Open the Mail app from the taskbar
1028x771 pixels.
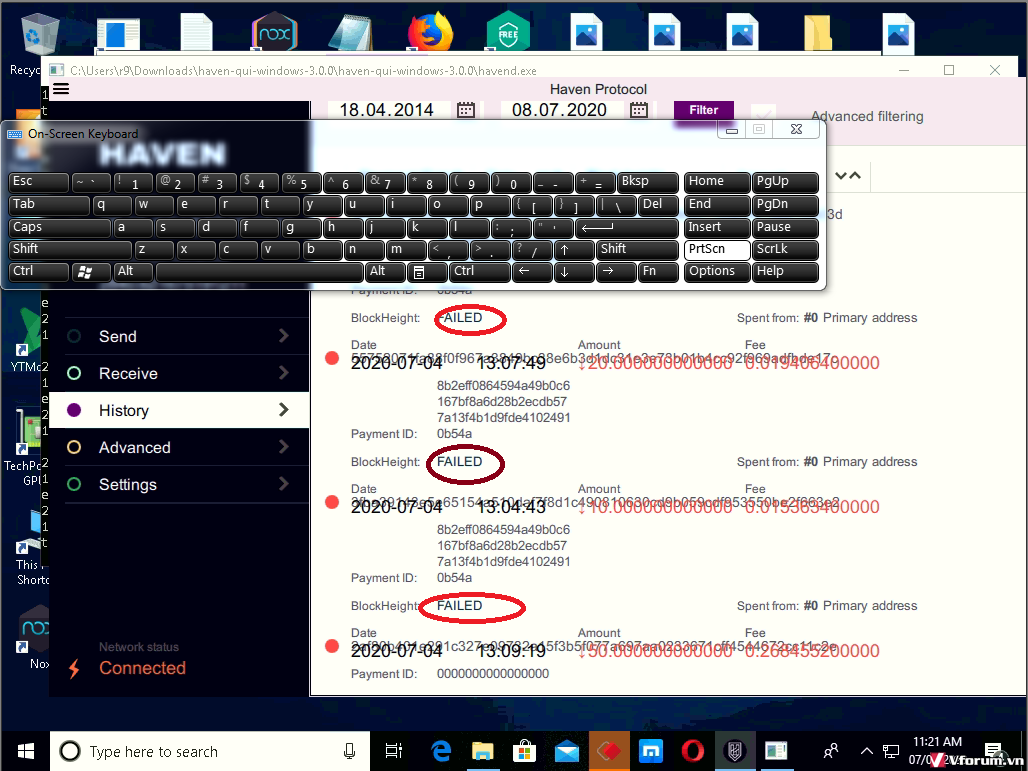tap(566, 751)
